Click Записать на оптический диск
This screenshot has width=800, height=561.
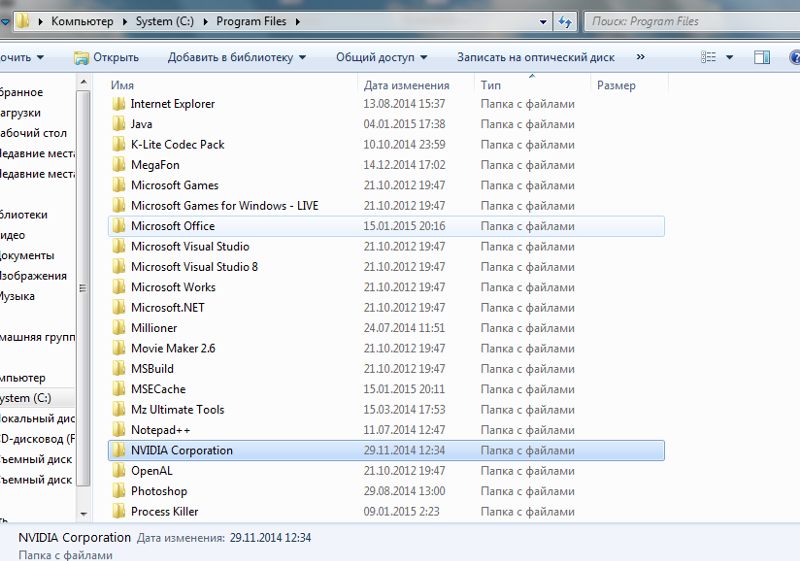click(536, 57)
